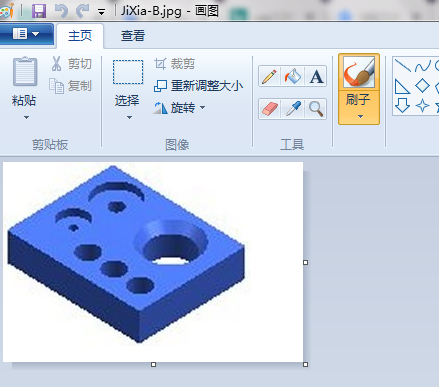Click the Copy (复制) button
Viewport: 439px width, 387px height.
(x=71, y=86)
